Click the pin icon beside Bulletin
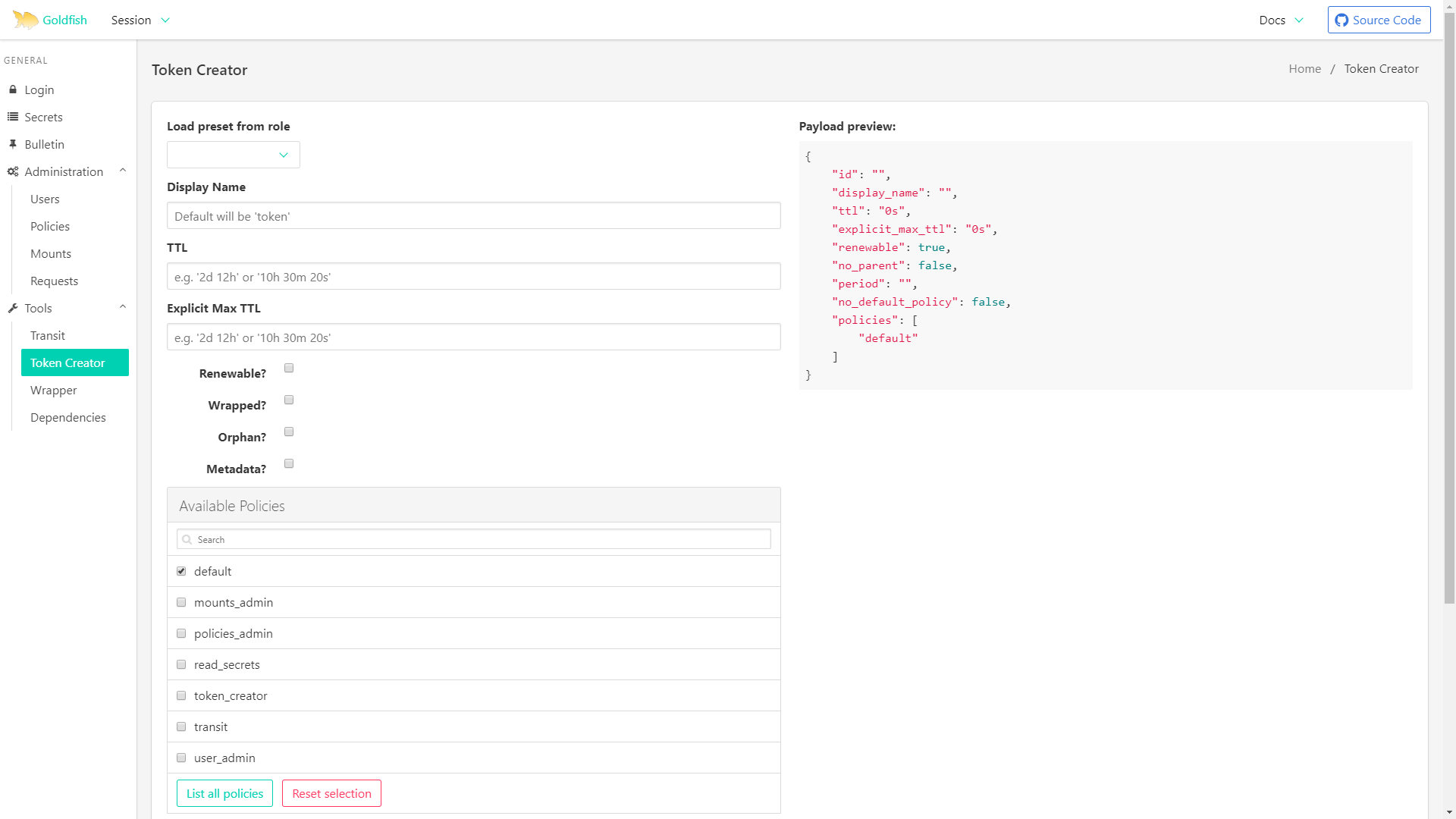The height and width of the screenshot is (819, 1456). (13, 144)
